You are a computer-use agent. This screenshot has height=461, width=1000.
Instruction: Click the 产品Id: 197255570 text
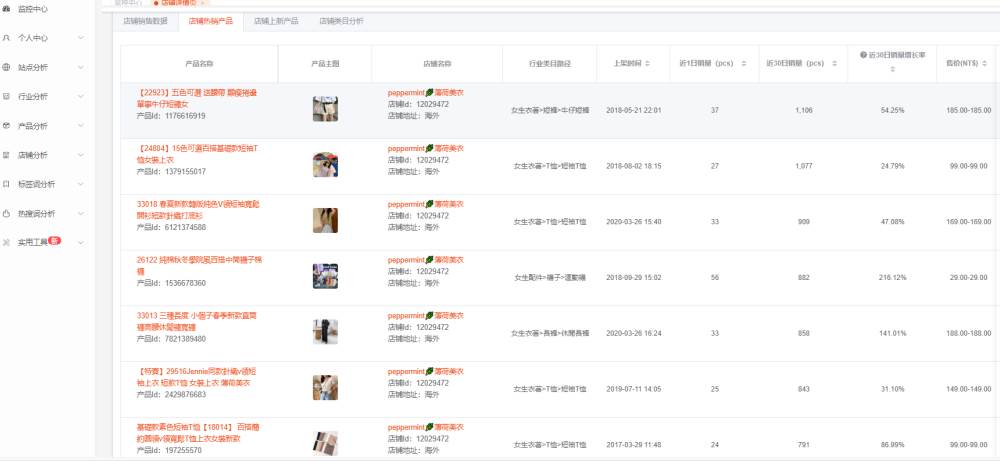[169, 450]
